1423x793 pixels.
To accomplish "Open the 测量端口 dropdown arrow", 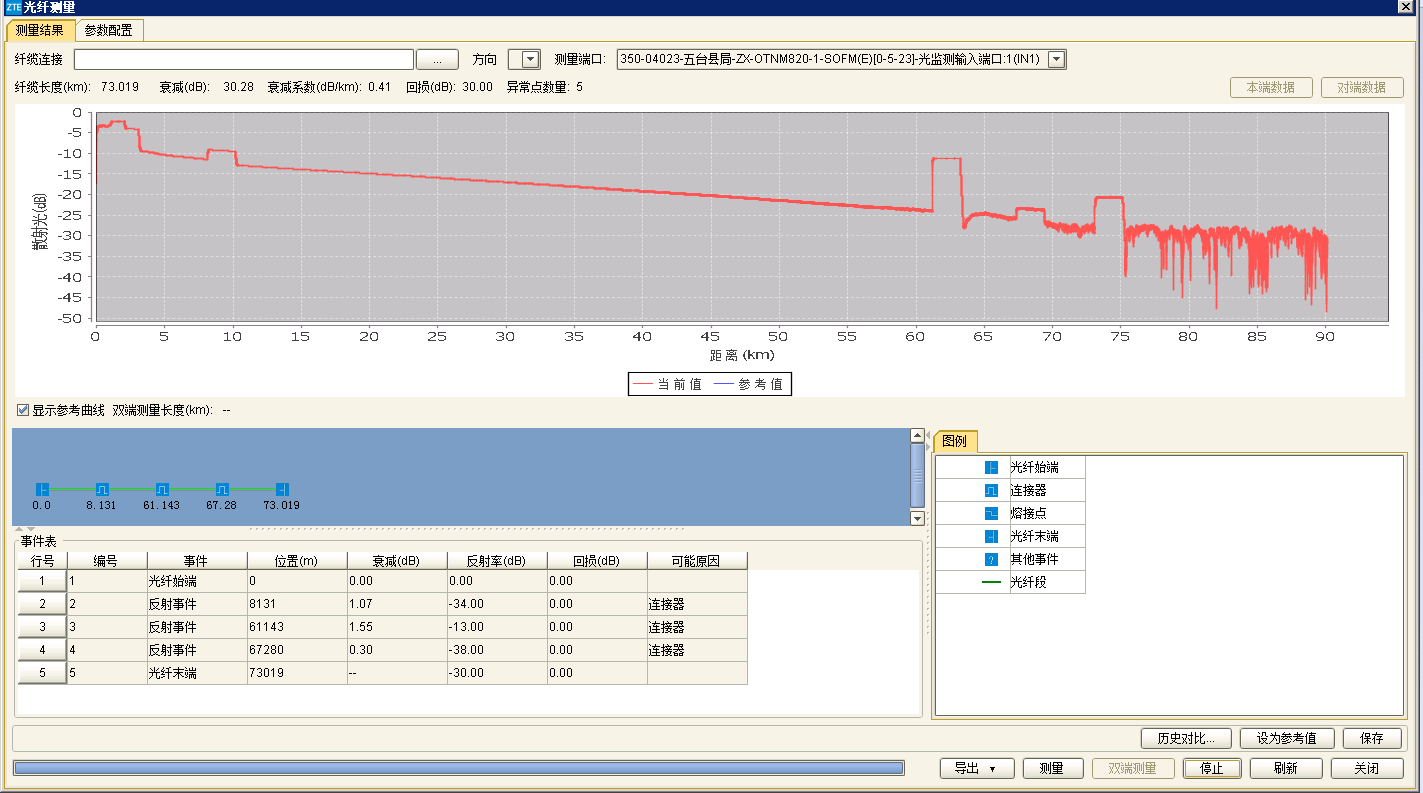I will (1056, 59).
